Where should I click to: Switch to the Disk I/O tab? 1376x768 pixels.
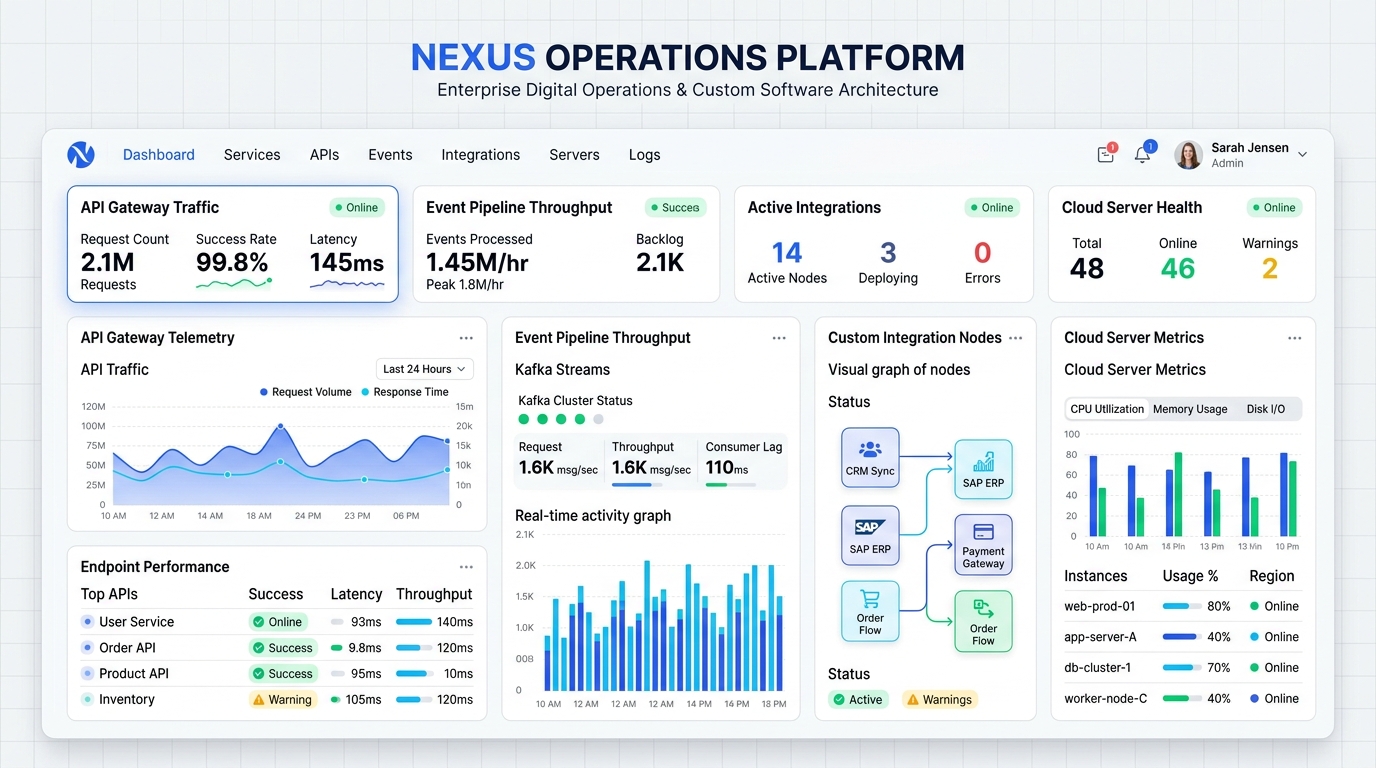click(1266, 409)
